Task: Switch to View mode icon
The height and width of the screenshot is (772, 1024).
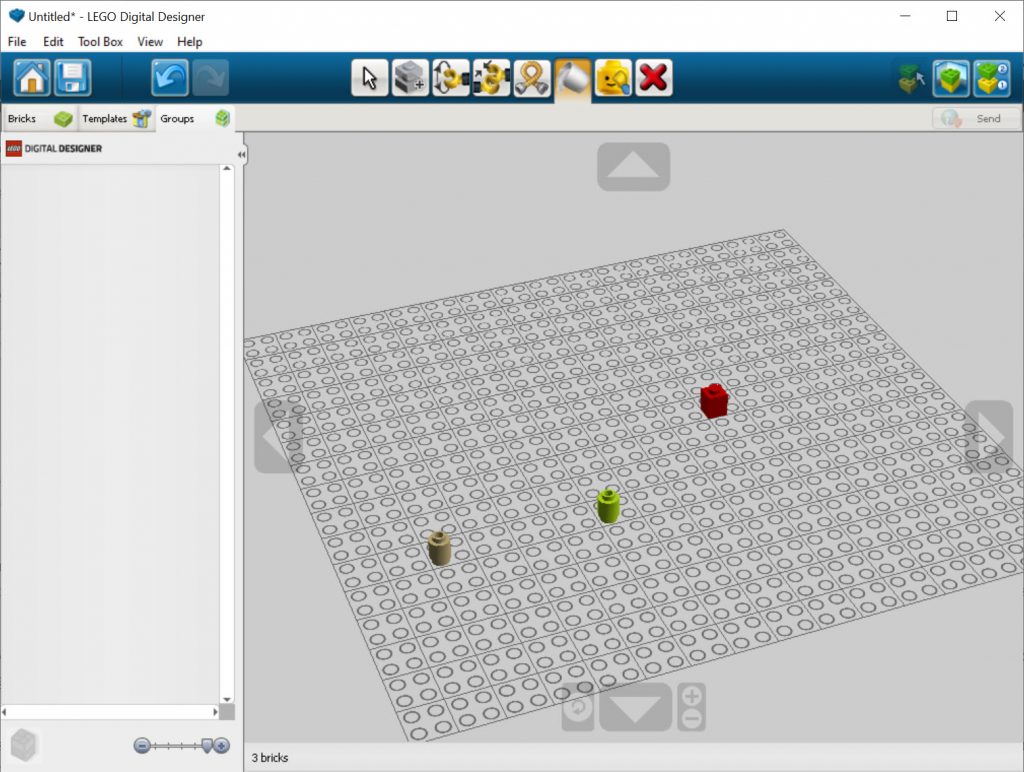Action: coord(951,78)
